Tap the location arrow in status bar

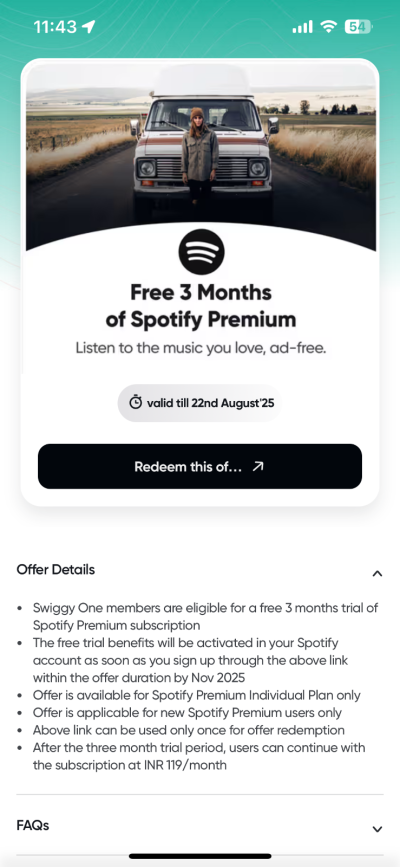89,26
